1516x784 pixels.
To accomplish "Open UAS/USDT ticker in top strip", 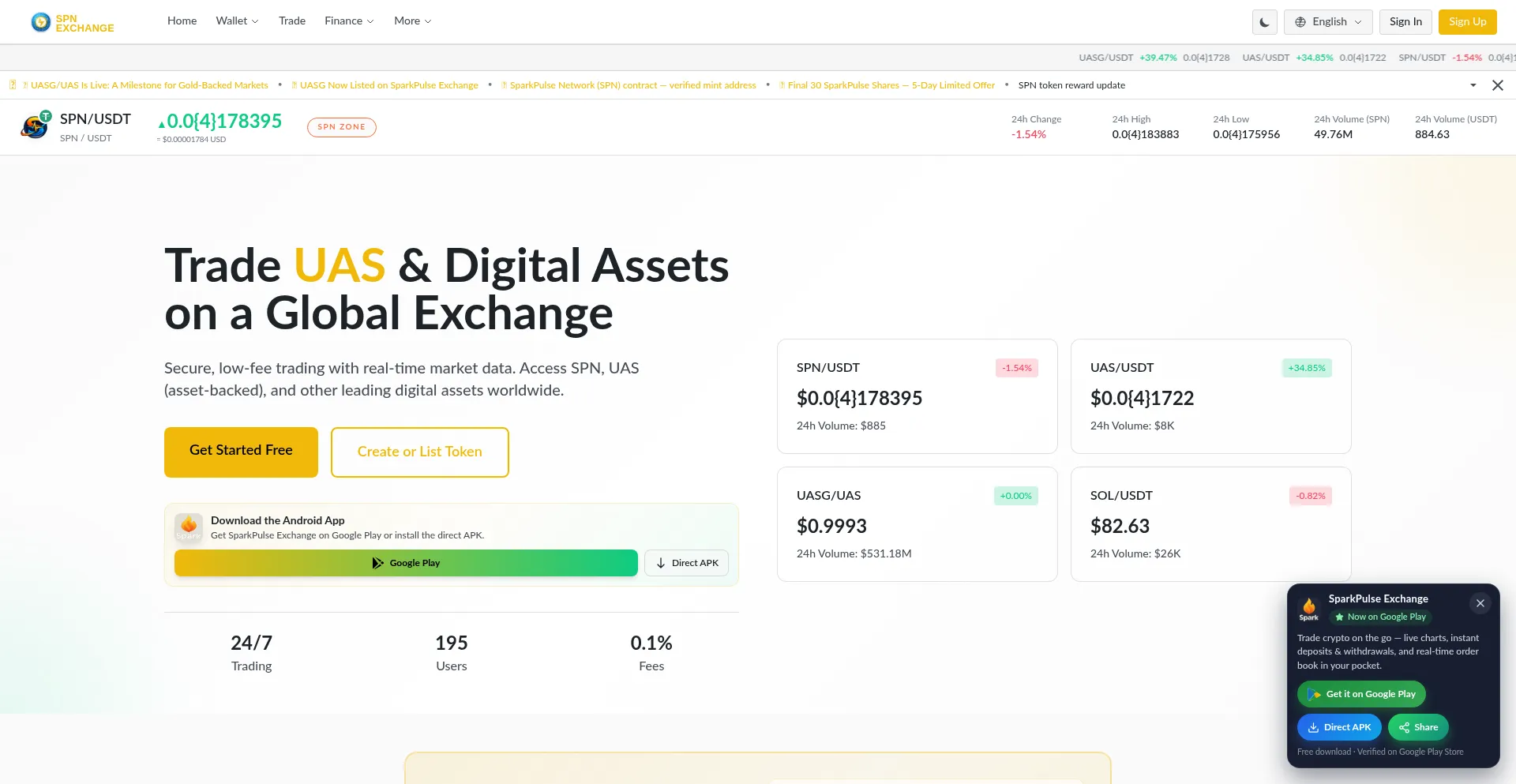I will (x=1314, y=58).
